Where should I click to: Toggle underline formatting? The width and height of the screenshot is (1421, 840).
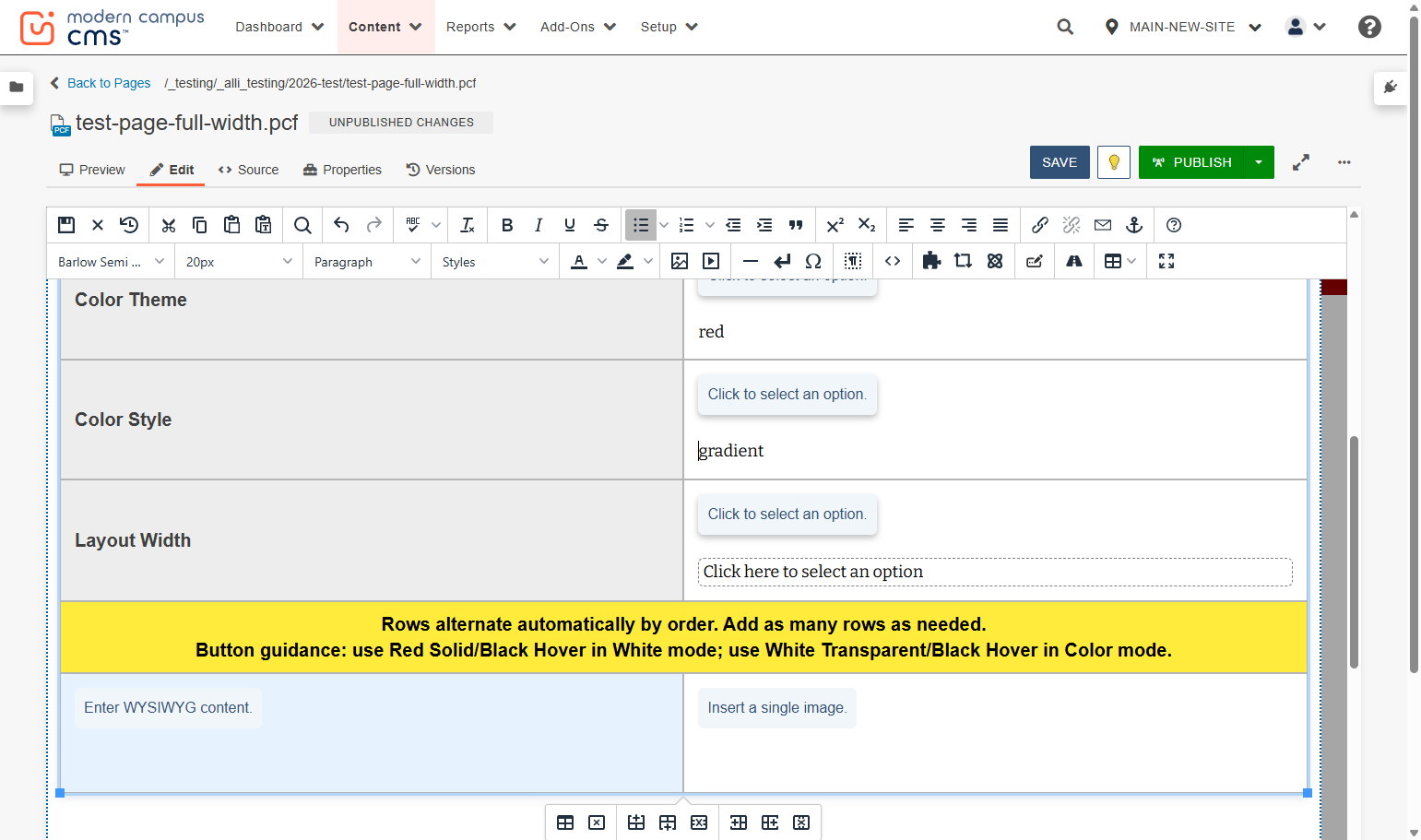570,225
